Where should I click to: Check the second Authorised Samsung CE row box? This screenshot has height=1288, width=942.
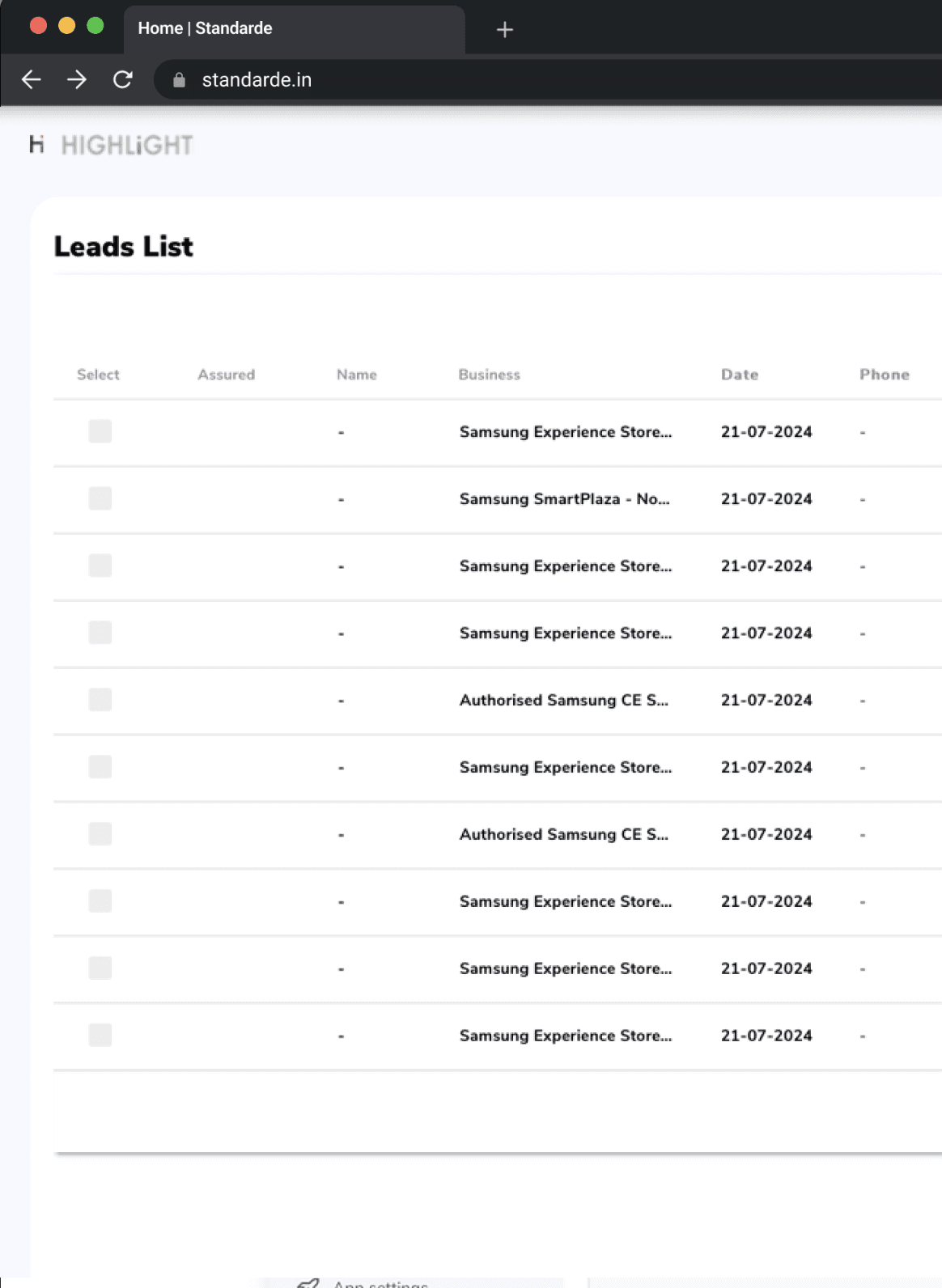[100, 834]
